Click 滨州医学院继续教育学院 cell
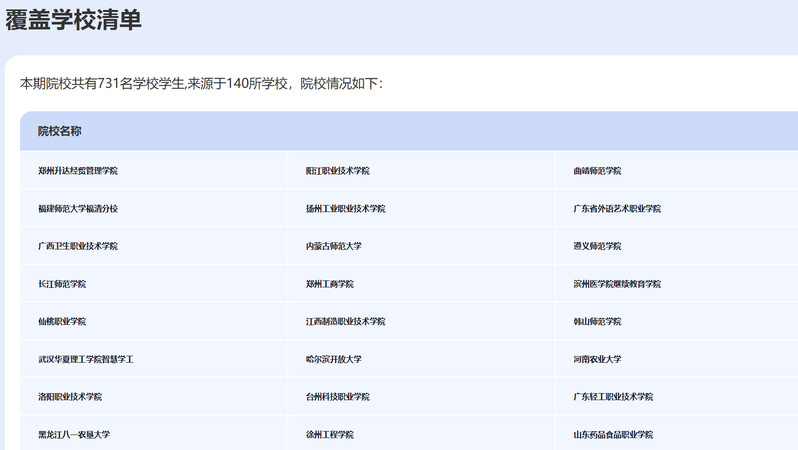This screenshot has width=798, height=450. coord(617,284)
